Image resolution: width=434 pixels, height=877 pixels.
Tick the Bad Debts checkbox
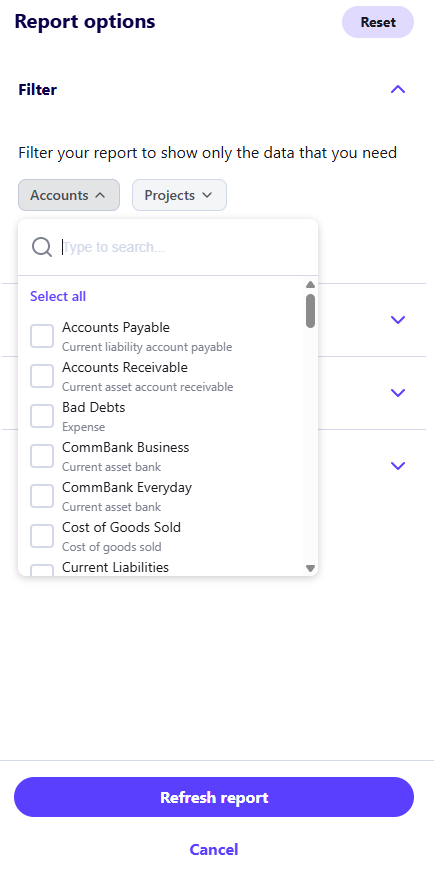(x=42, y=416)
